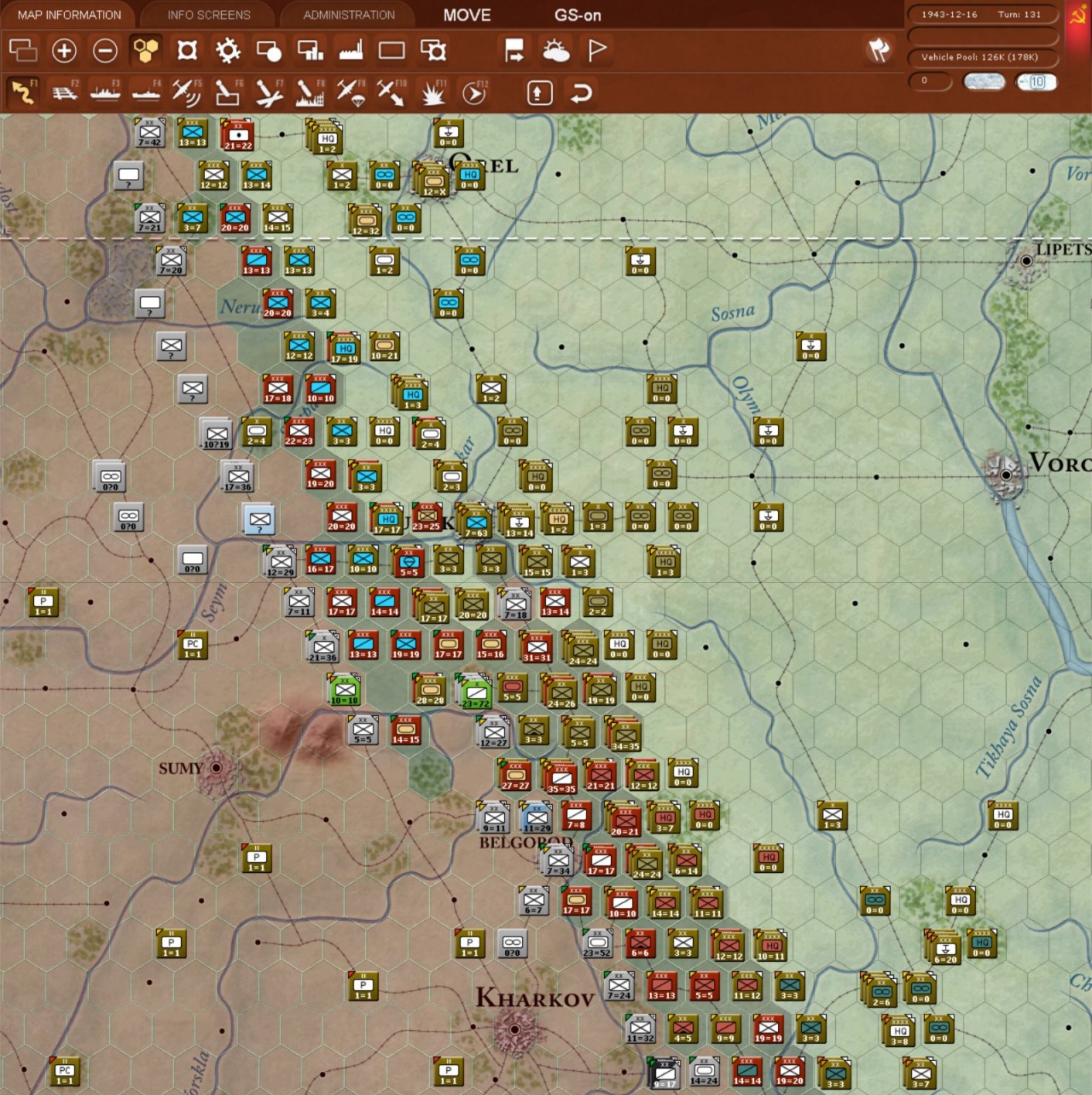This screenshot has height=1095, width=1092.
Task: Select F10 air transfer mode
Action: 392,92
